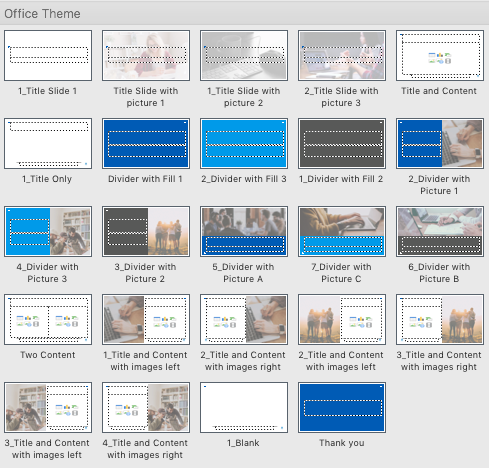Apply the Two Content layout
Image resolution: width=489 pixels, height=468 pixels.
click(x=48, y=319)
